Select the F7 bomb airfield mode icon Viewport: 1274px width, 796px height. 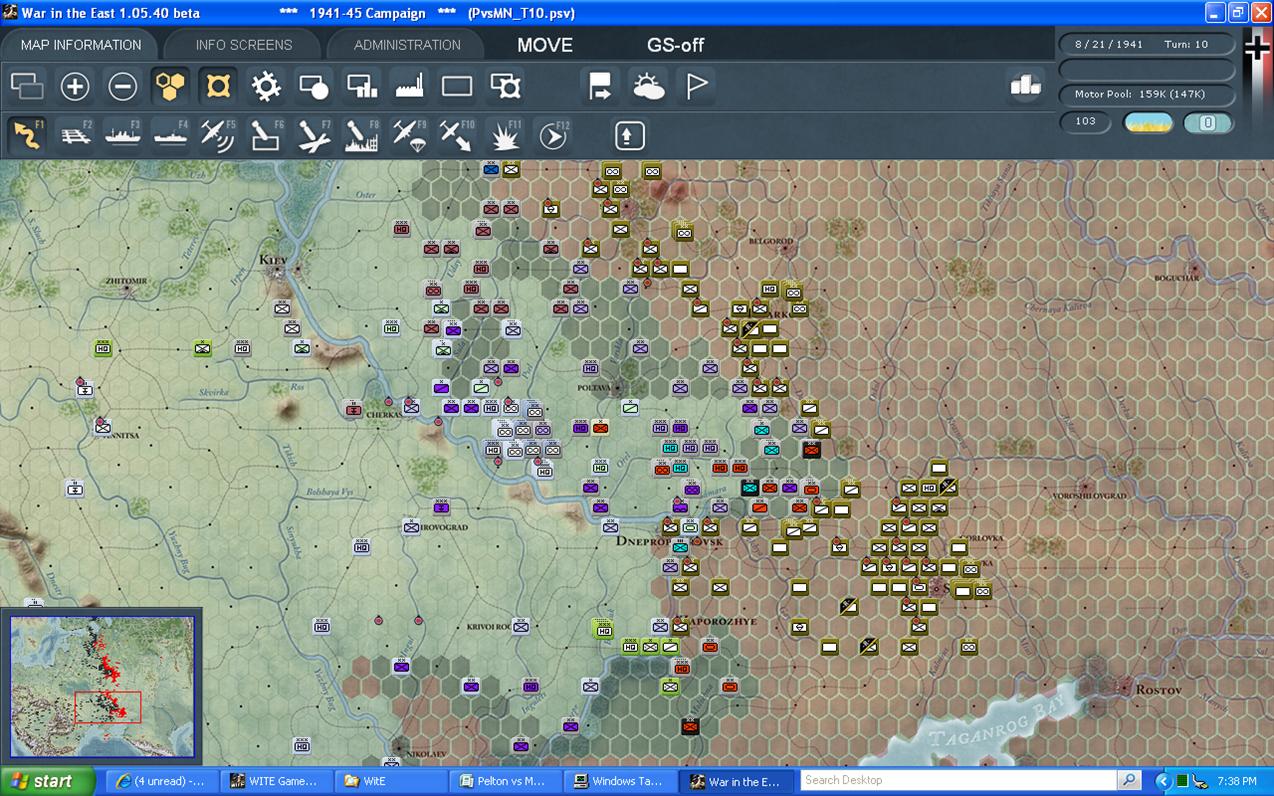pos(314,135)
